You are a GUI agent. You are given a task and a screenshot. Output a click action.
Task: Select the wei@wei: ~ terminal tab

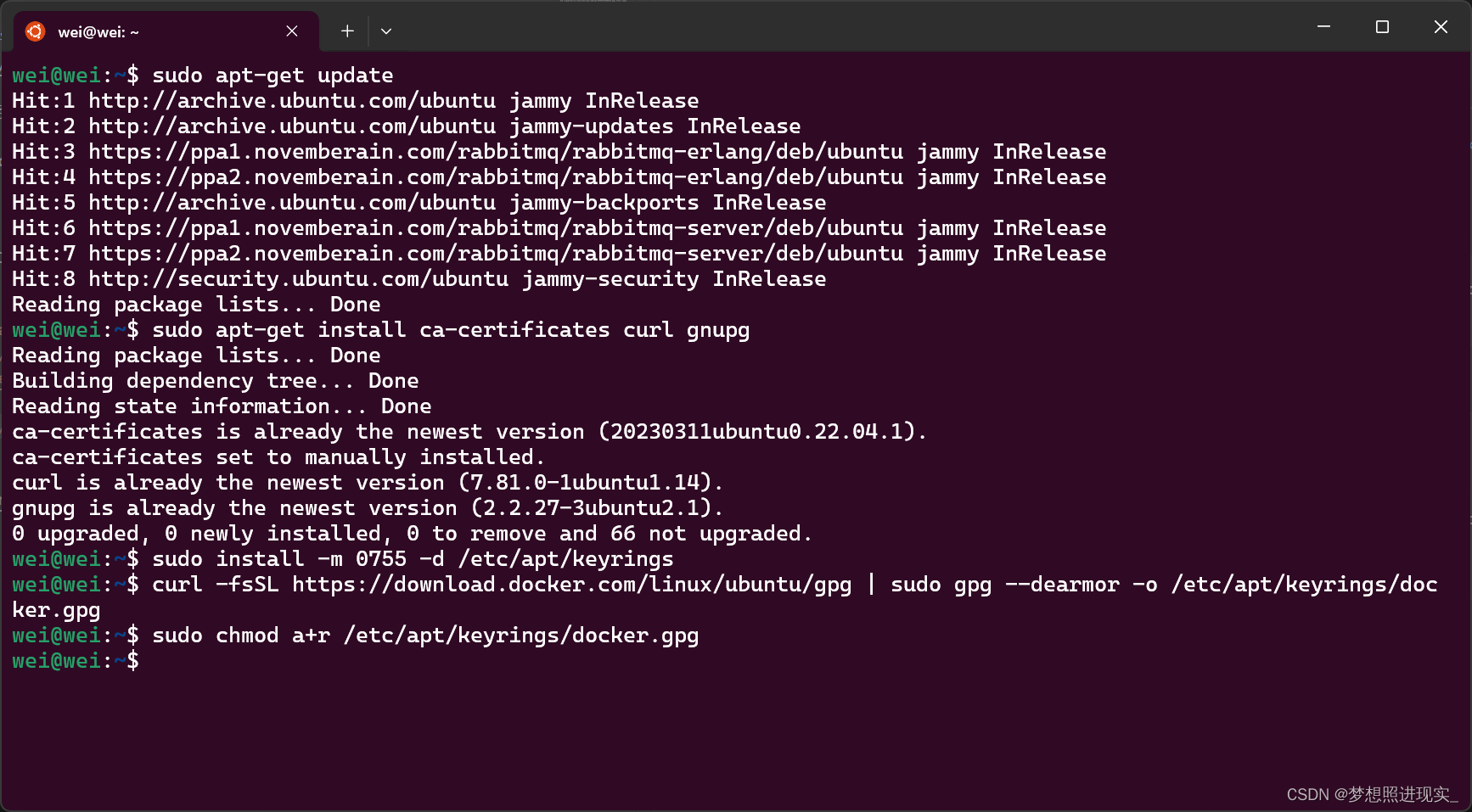coord(166,31)
